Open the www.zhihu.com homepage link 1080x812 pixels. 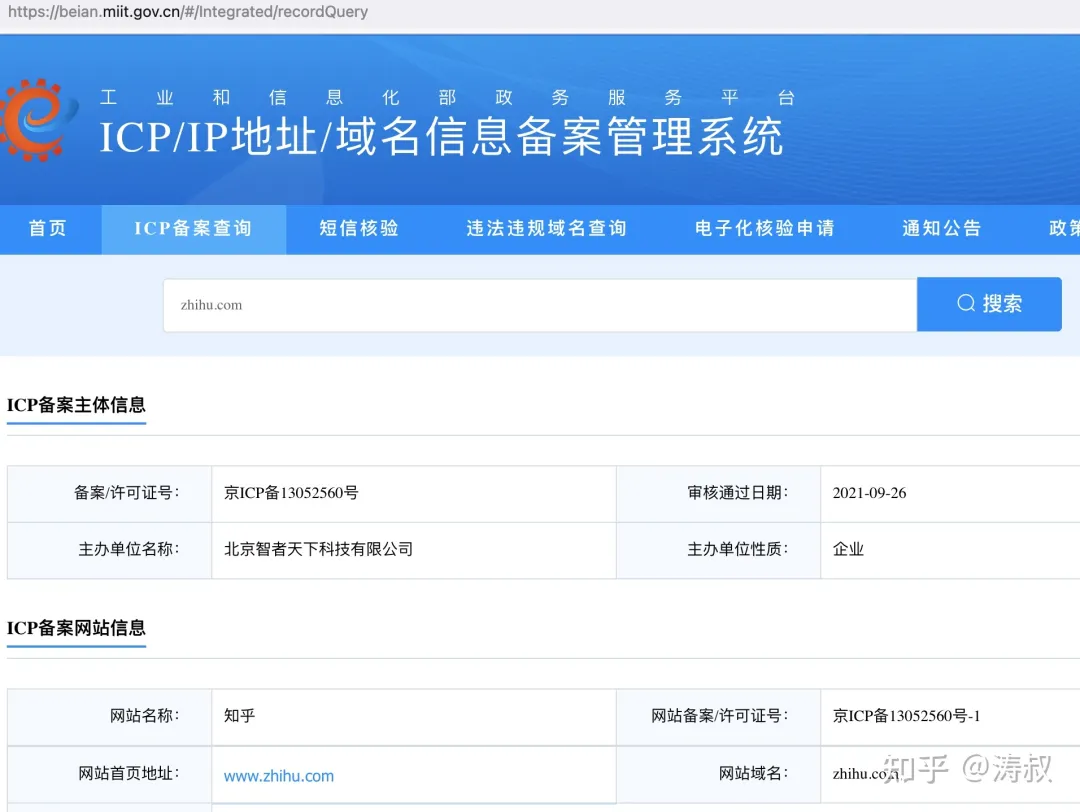[x=279, y=776]
